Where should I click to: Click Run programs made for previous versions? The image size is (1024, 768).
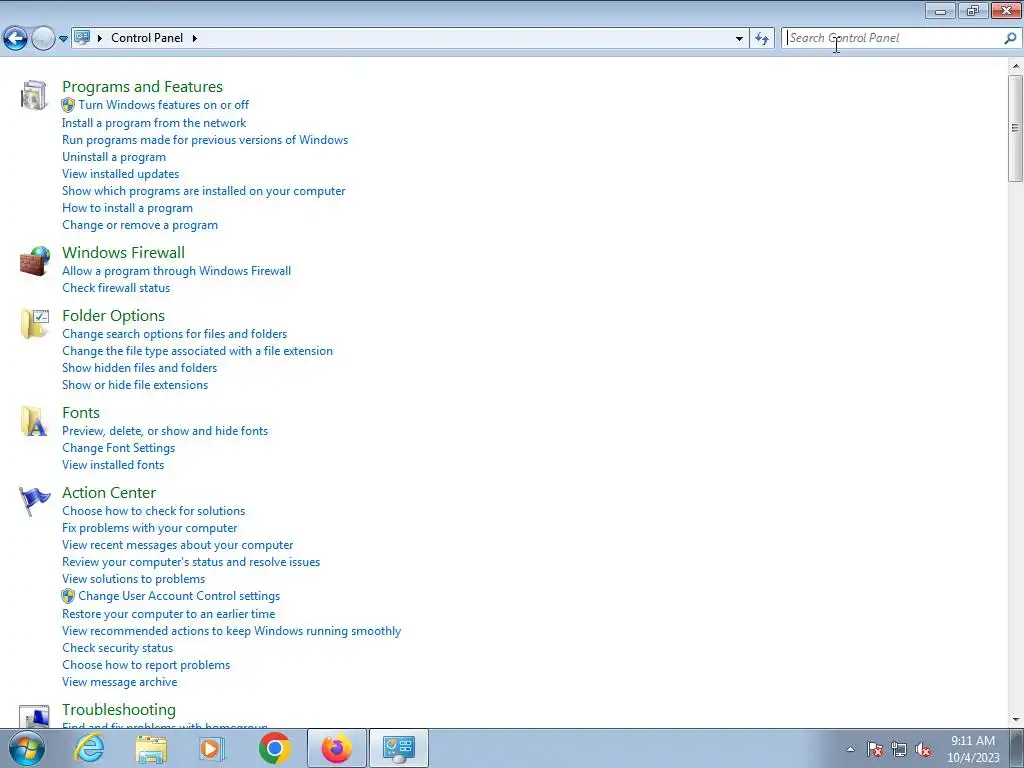(205, 140)
